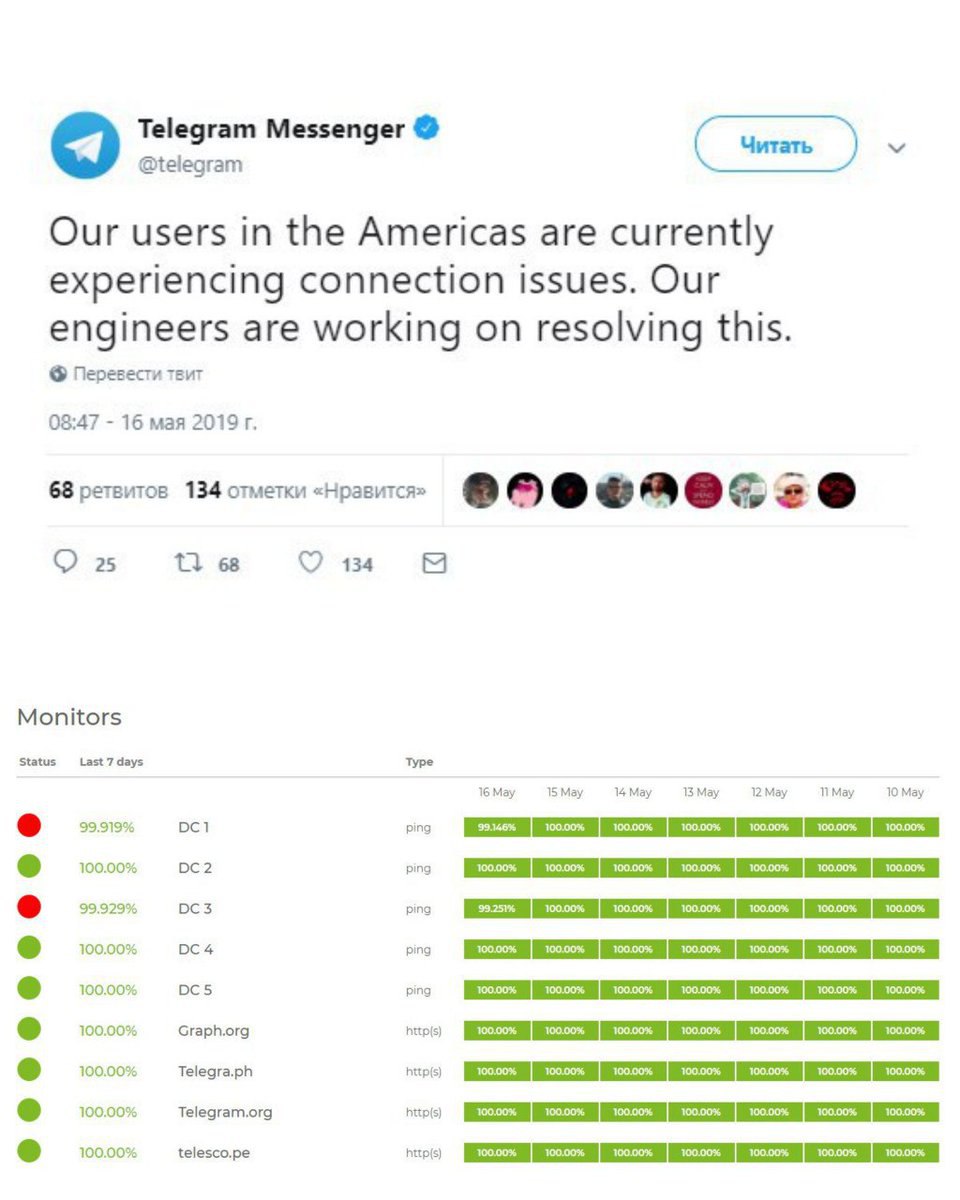Click the blue verified badge next to Telegram Messenger

[427, 129]
